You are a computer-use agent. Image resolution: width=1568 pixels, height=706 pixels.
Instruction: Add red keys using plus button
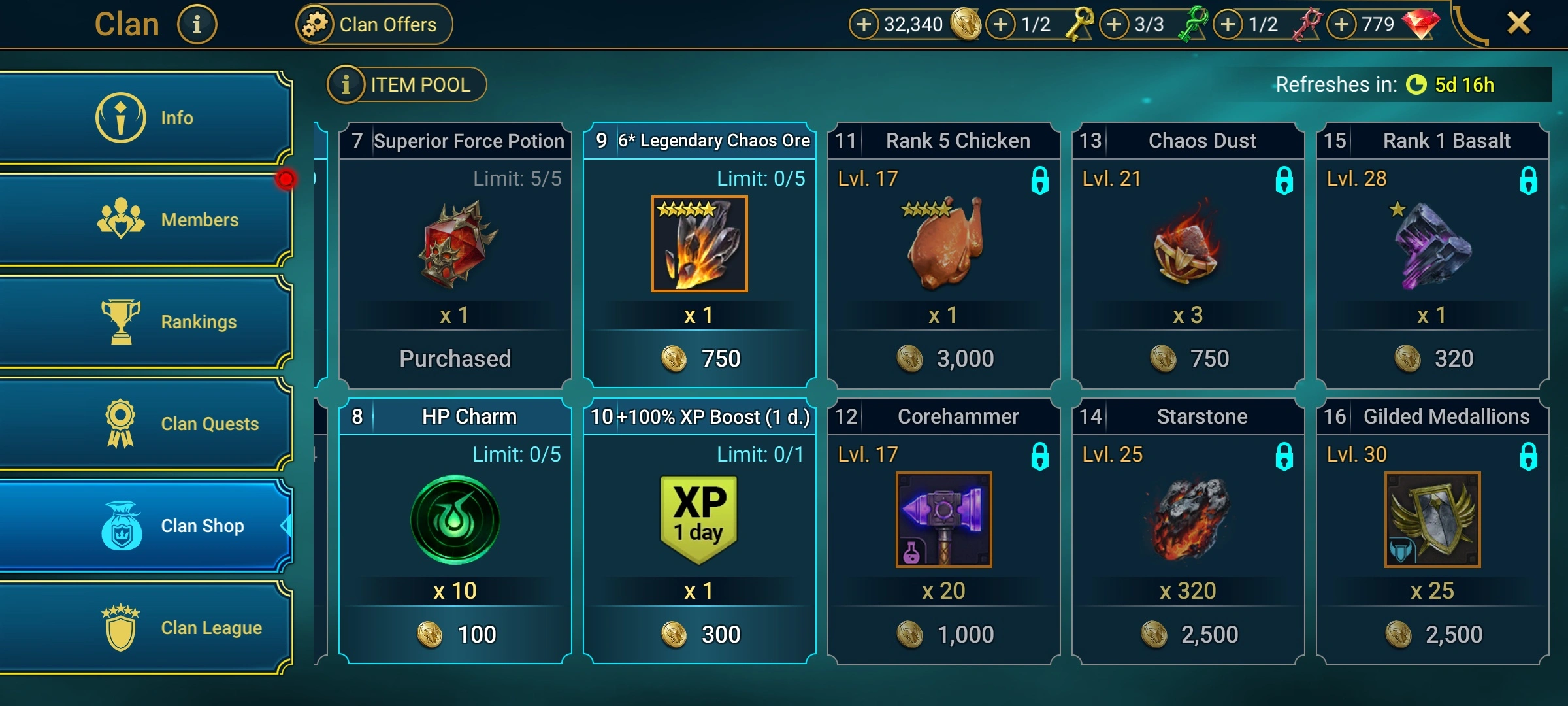coord(1228,25)
